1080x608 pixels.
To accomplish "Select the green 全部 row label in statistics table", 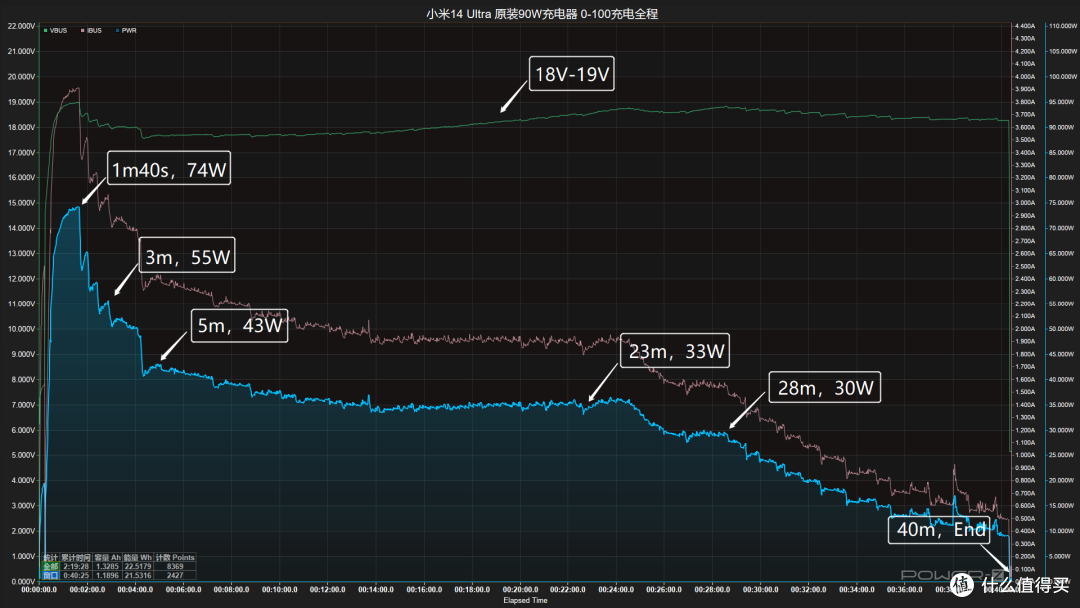I will pyautogui.click(x=51, y=566).
